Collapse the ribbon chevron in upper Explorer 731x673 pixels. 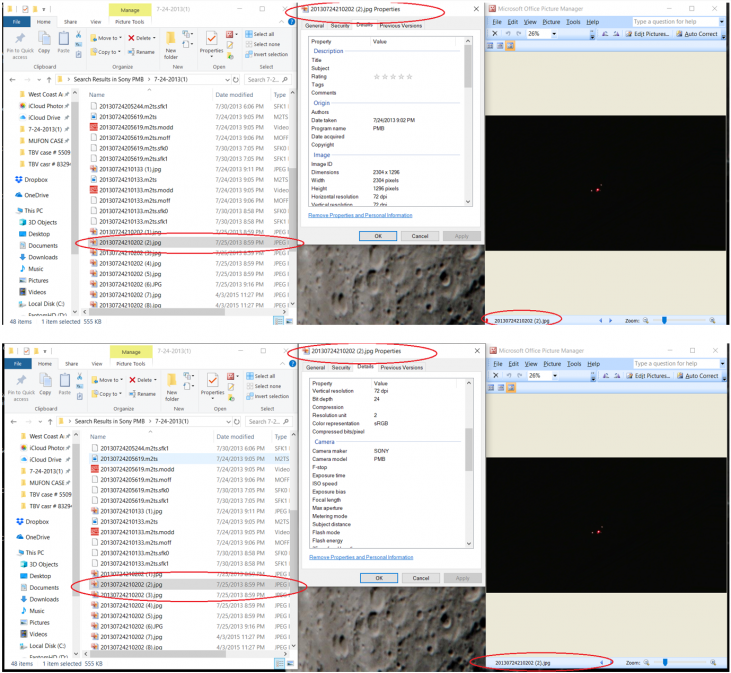point(282,21)
